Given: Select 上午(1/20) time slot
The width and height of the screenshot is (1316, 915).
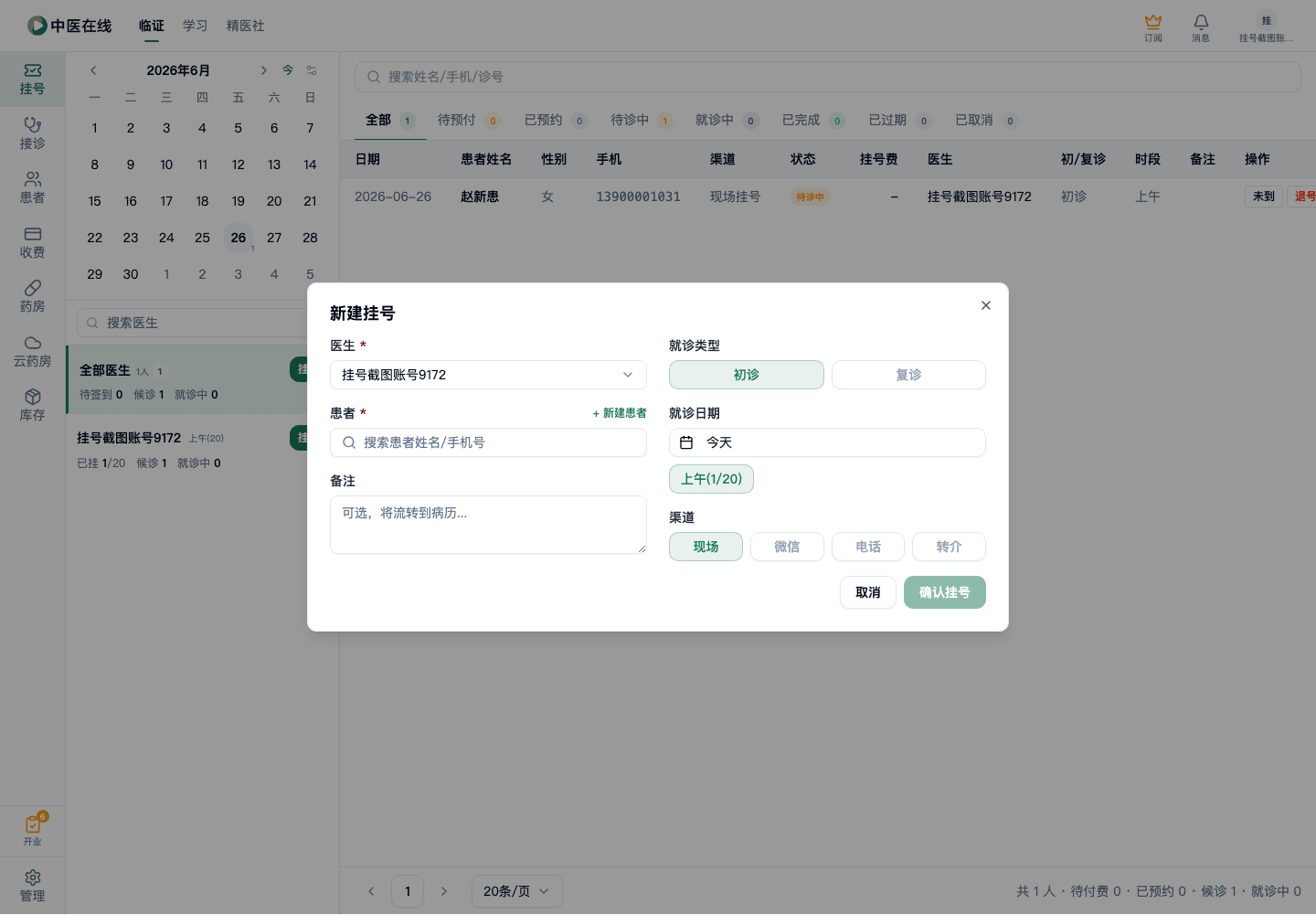Looking at the screenshot, I should 711,479.
